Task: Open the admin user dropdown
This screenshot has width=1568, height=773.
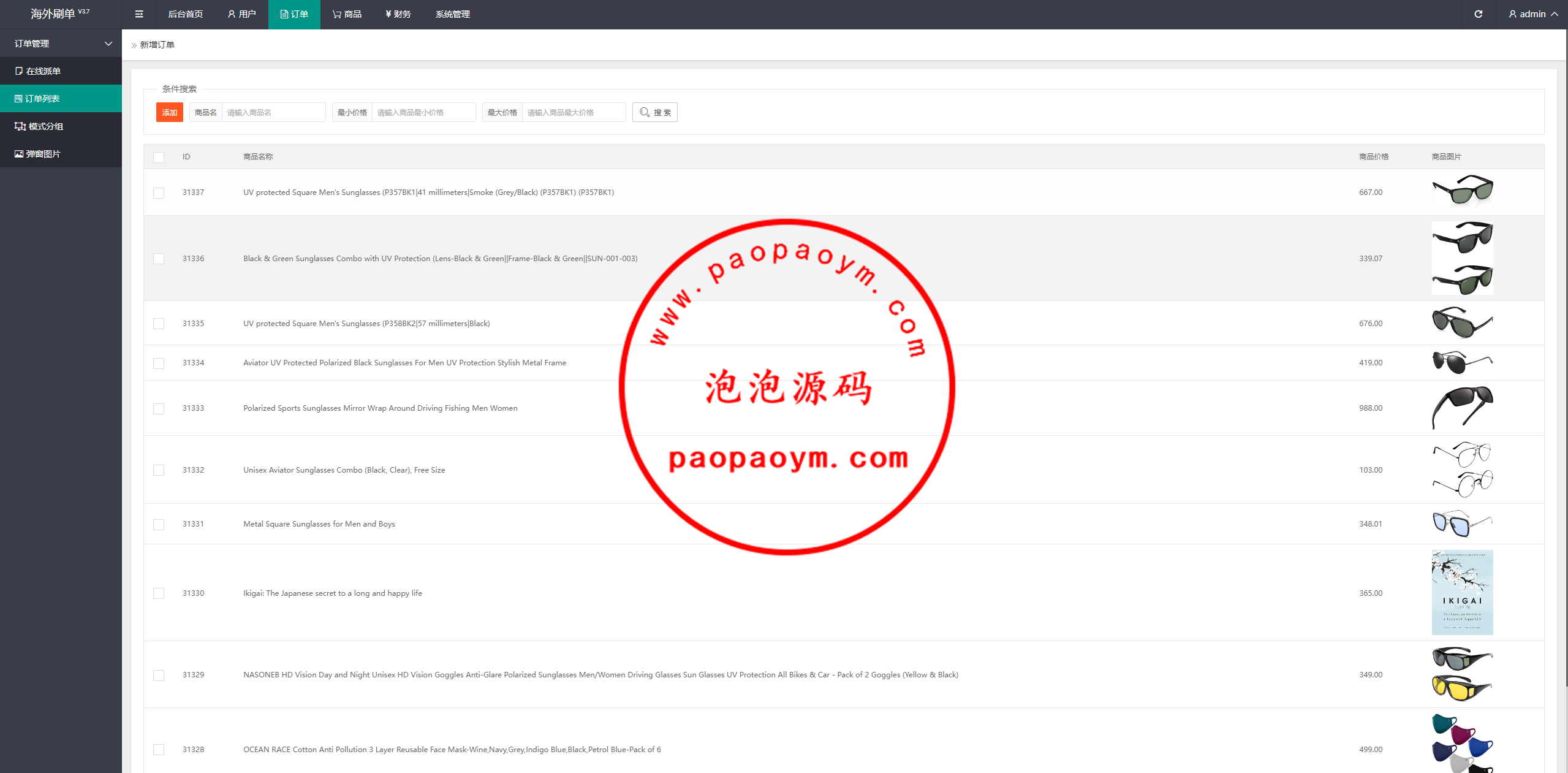Action: 1533,14
